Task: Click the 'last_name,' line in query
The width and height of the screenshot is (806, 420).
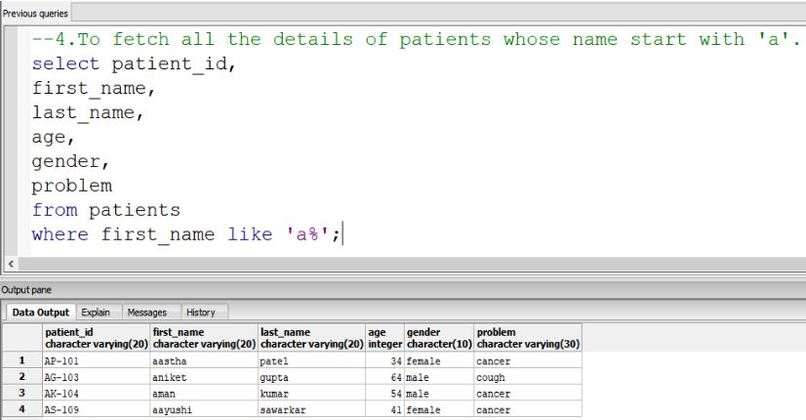Action: coord(88,113)
